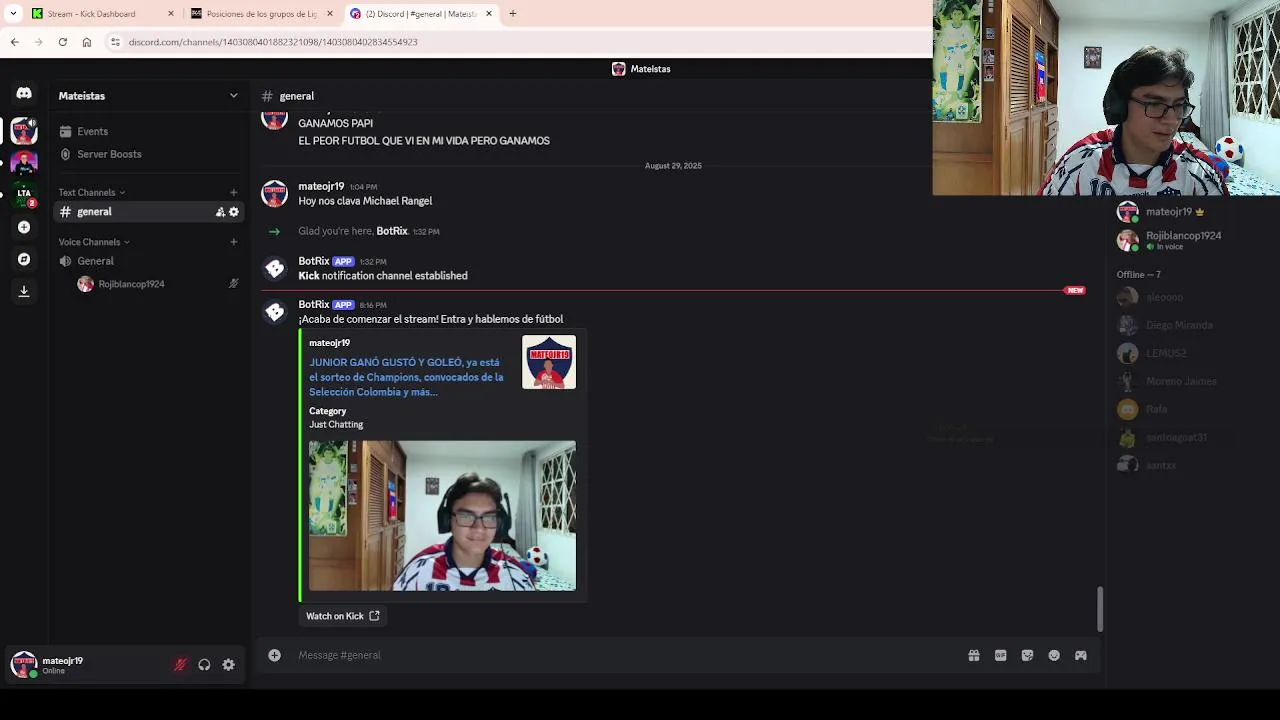This screenshot has width=1280, height=720.
Task: Select the #general text channel
Action: click(149, 212)
